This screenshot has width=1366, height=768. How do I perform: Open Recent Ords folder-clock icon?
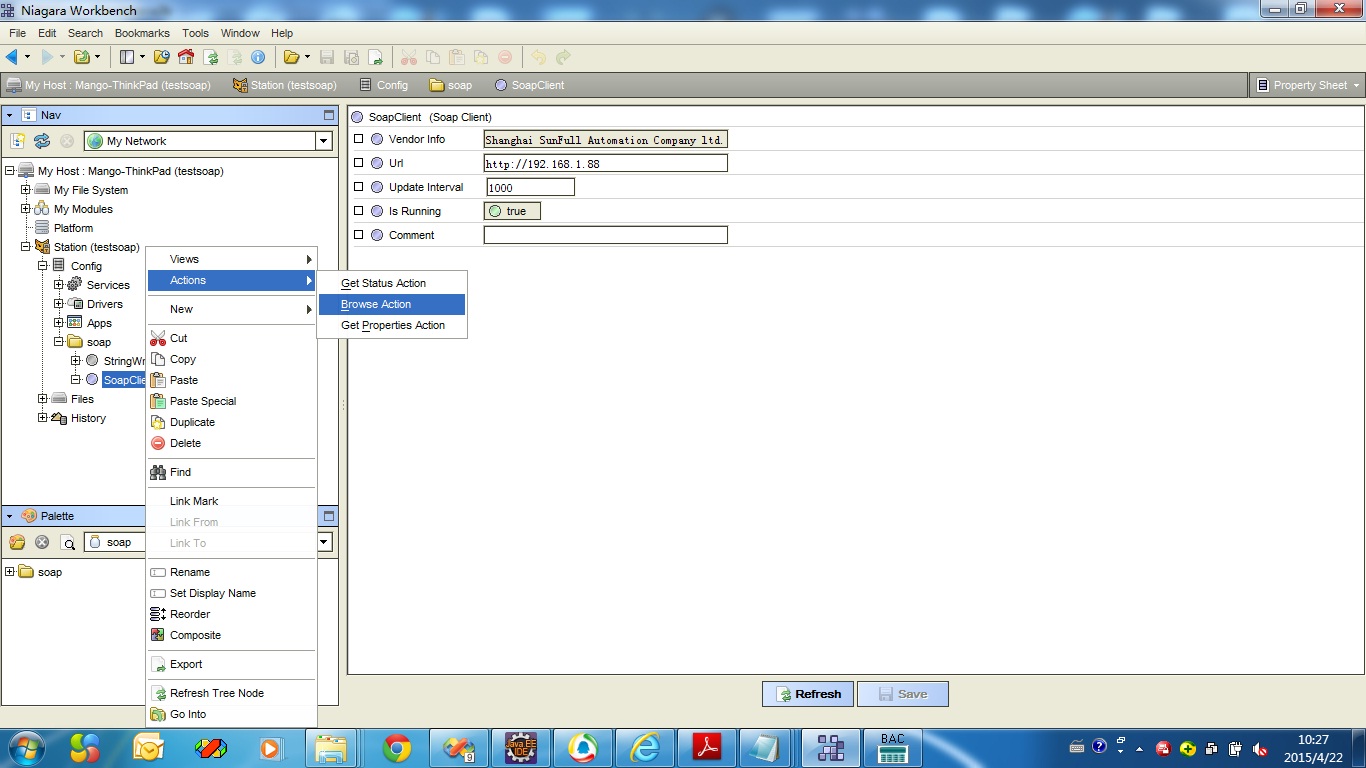162,57
